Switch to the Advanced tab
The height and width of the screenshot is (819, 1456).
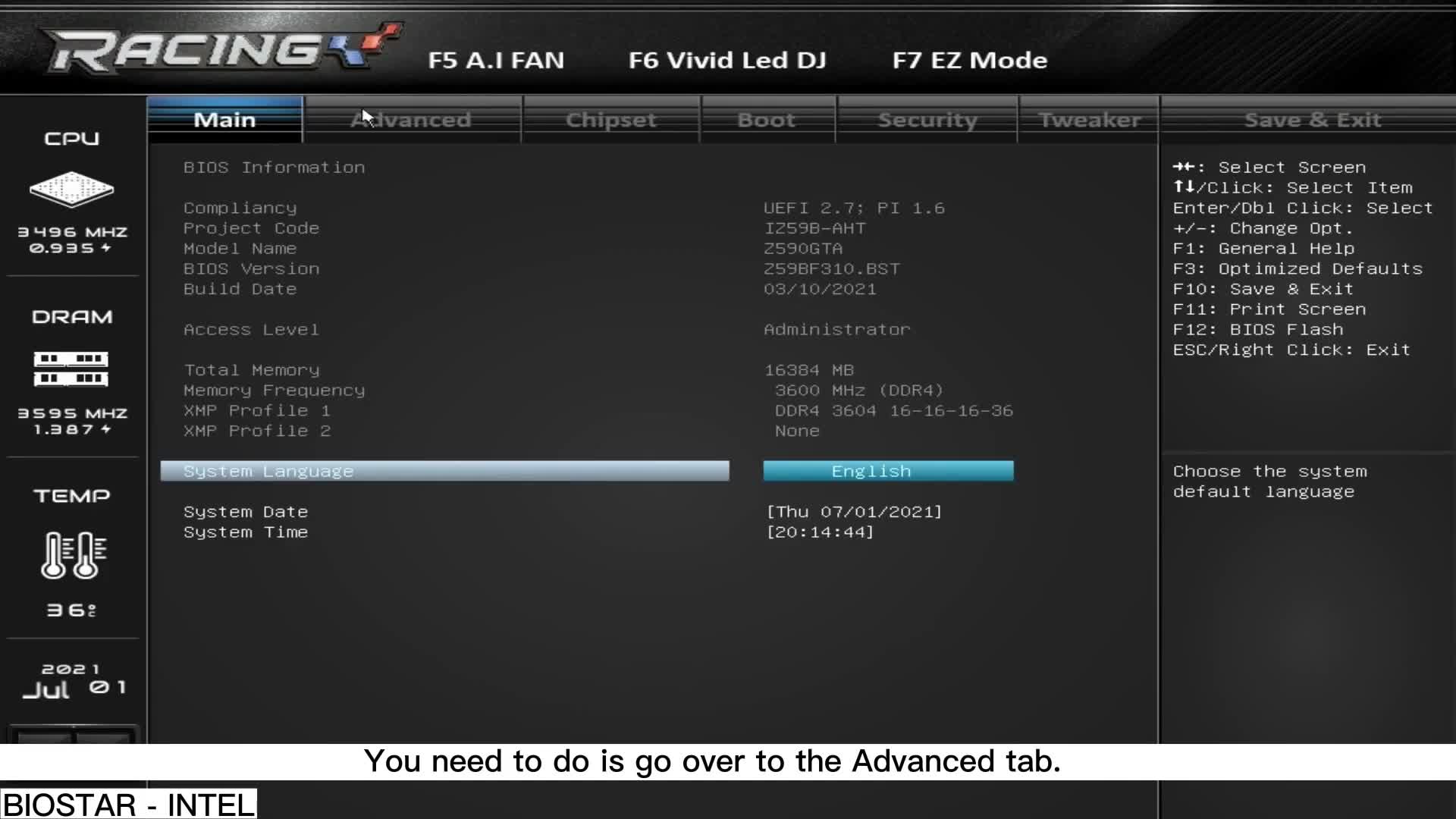(410, 119)
